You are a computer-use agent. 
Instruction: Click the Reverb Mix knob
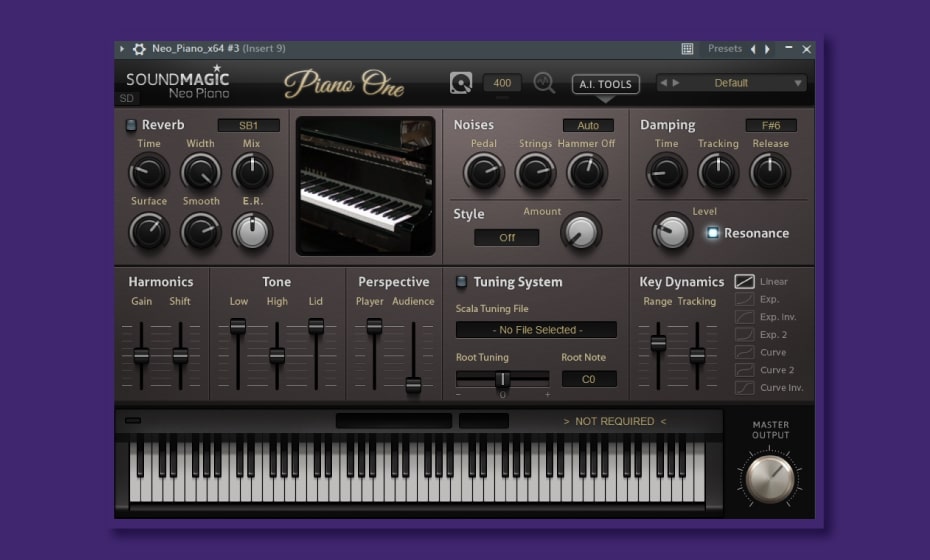click(x=252, y=172)
